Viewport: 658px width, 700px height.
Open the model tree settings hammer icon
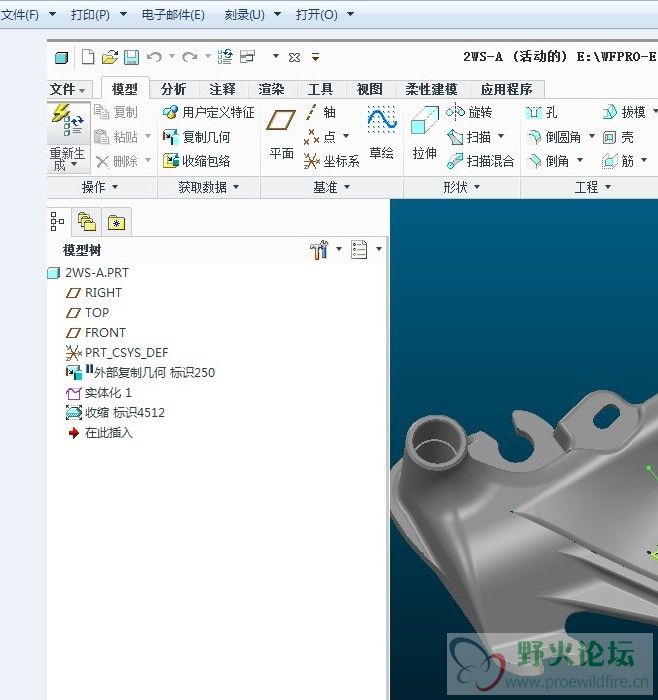click(x=320, y=250)
